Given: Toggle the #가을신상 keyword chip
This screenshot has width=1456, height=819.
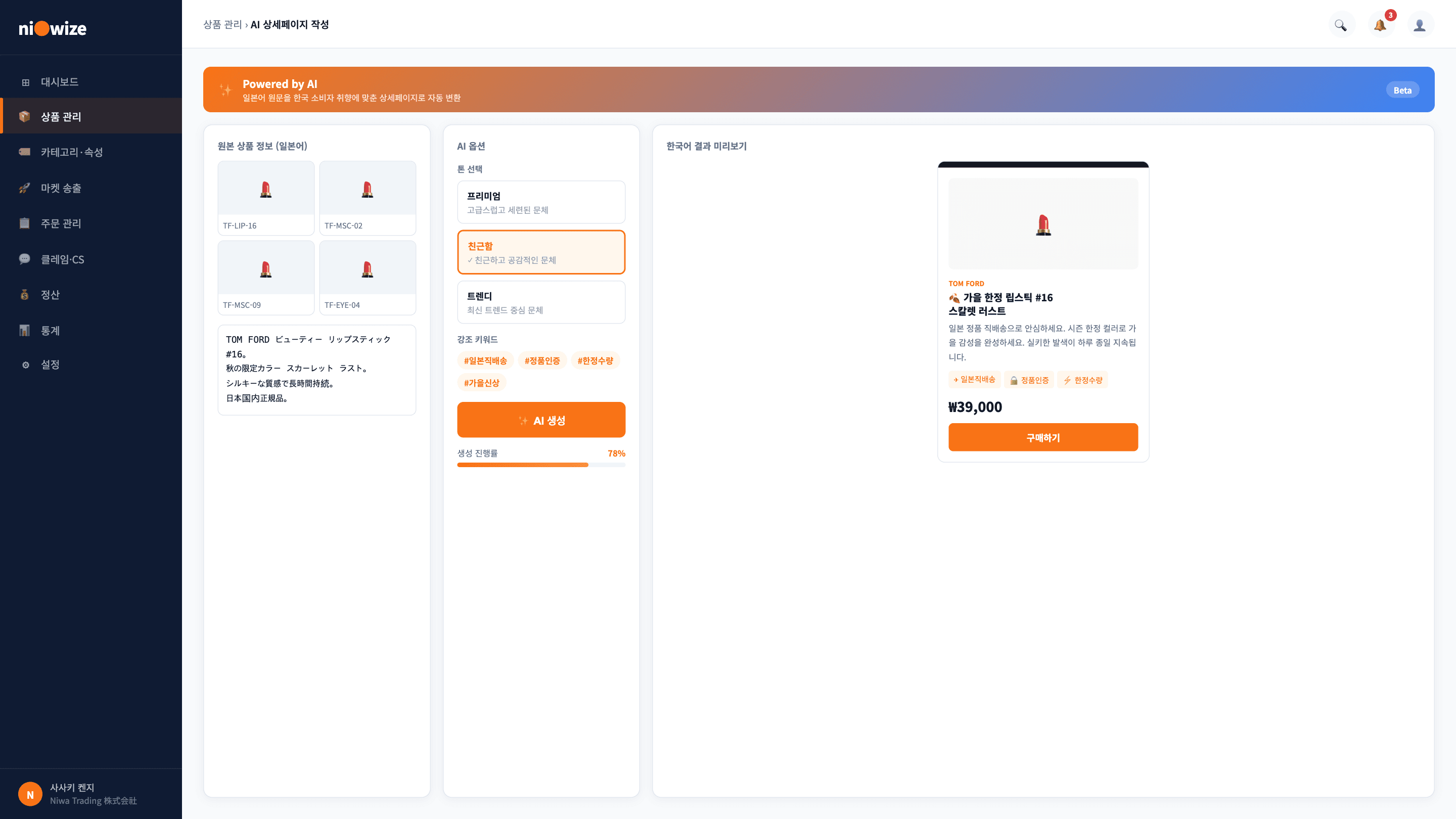Looking at the screenshot, I should (482, 383).
